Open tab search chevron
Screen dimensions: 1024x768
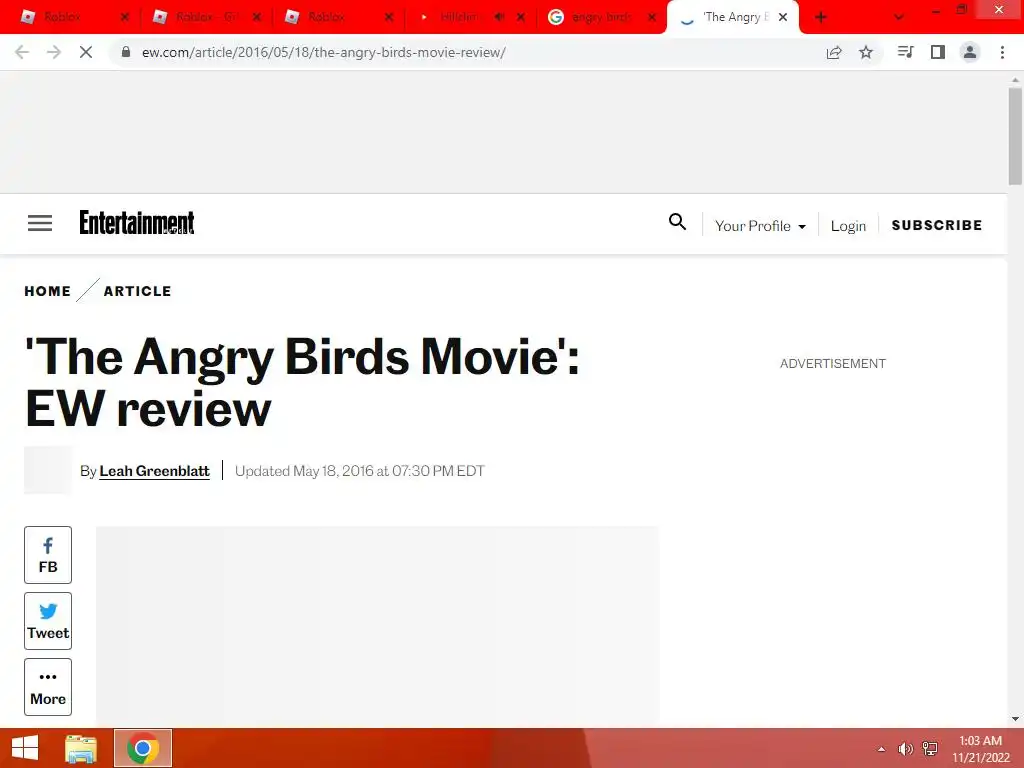click(899, 17)
